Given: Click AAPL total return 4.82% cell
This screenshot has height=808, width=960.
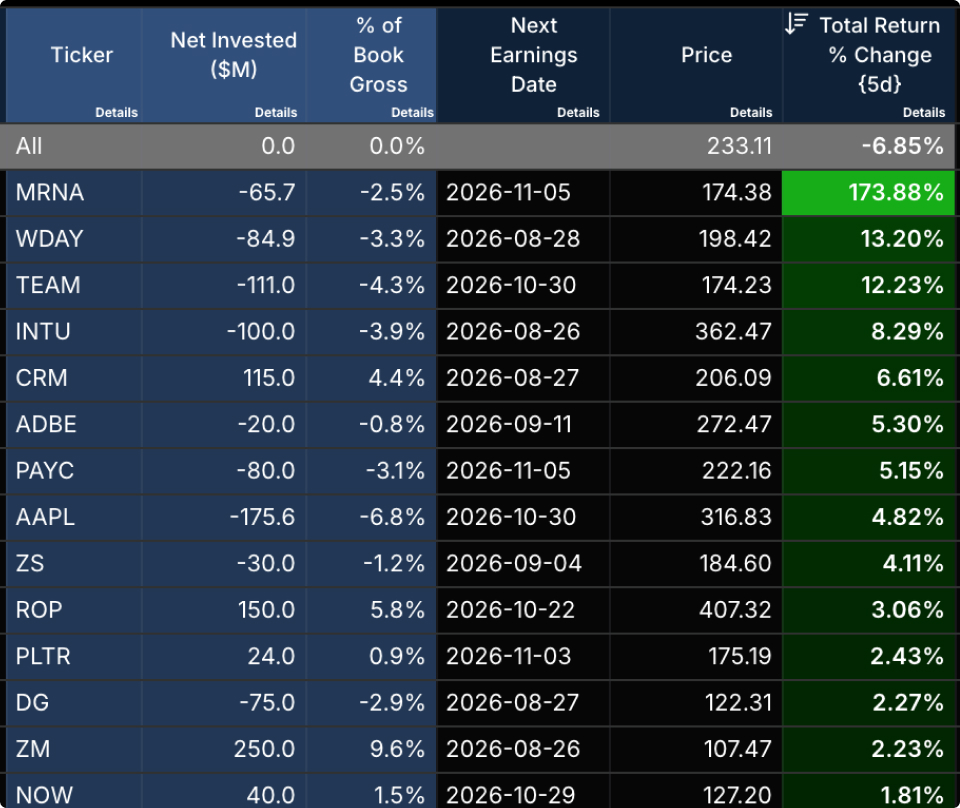Looking at the screenshot, I should [868, 517].
